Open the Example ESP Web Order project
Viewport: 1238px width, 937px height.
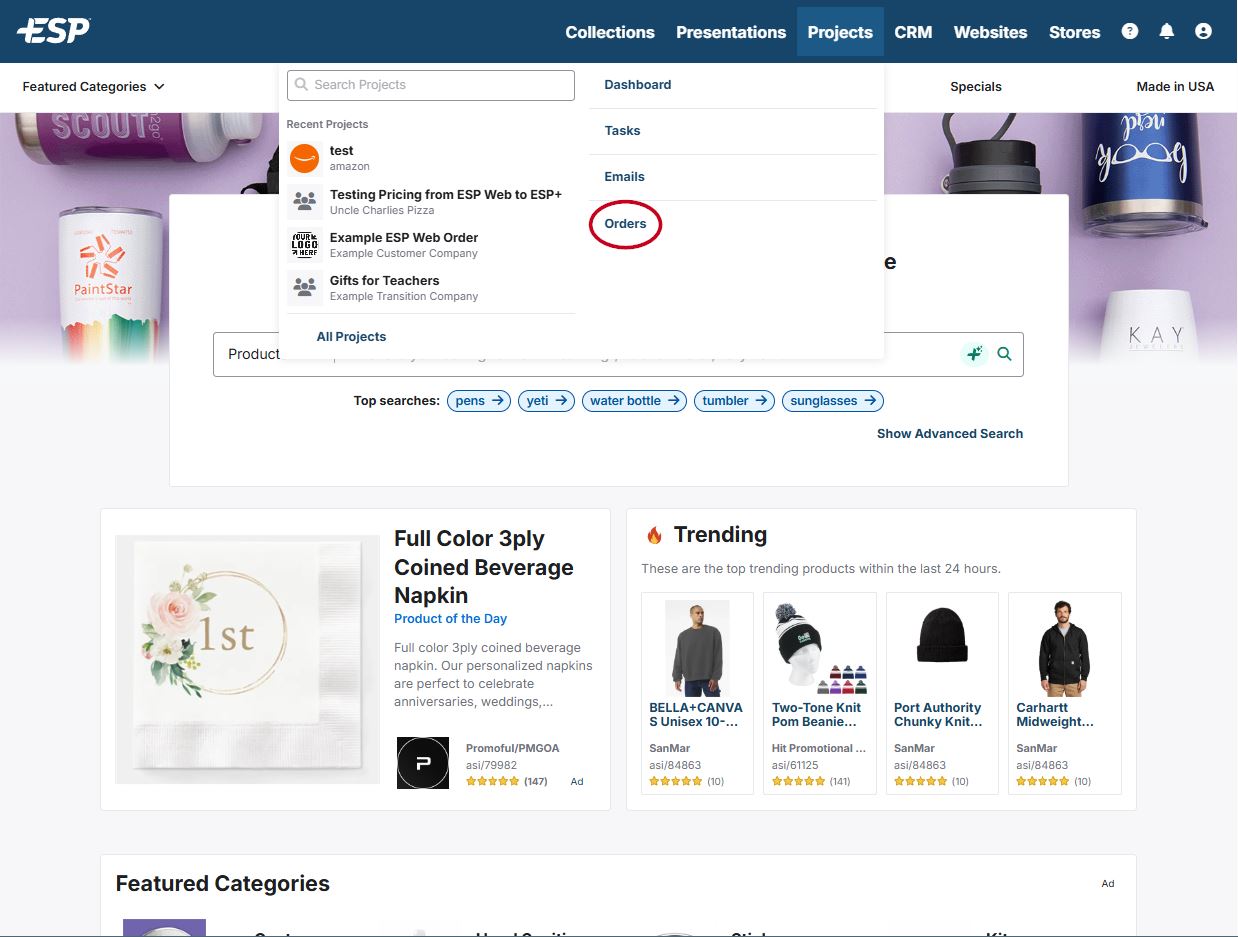click(x=403, y=244)
